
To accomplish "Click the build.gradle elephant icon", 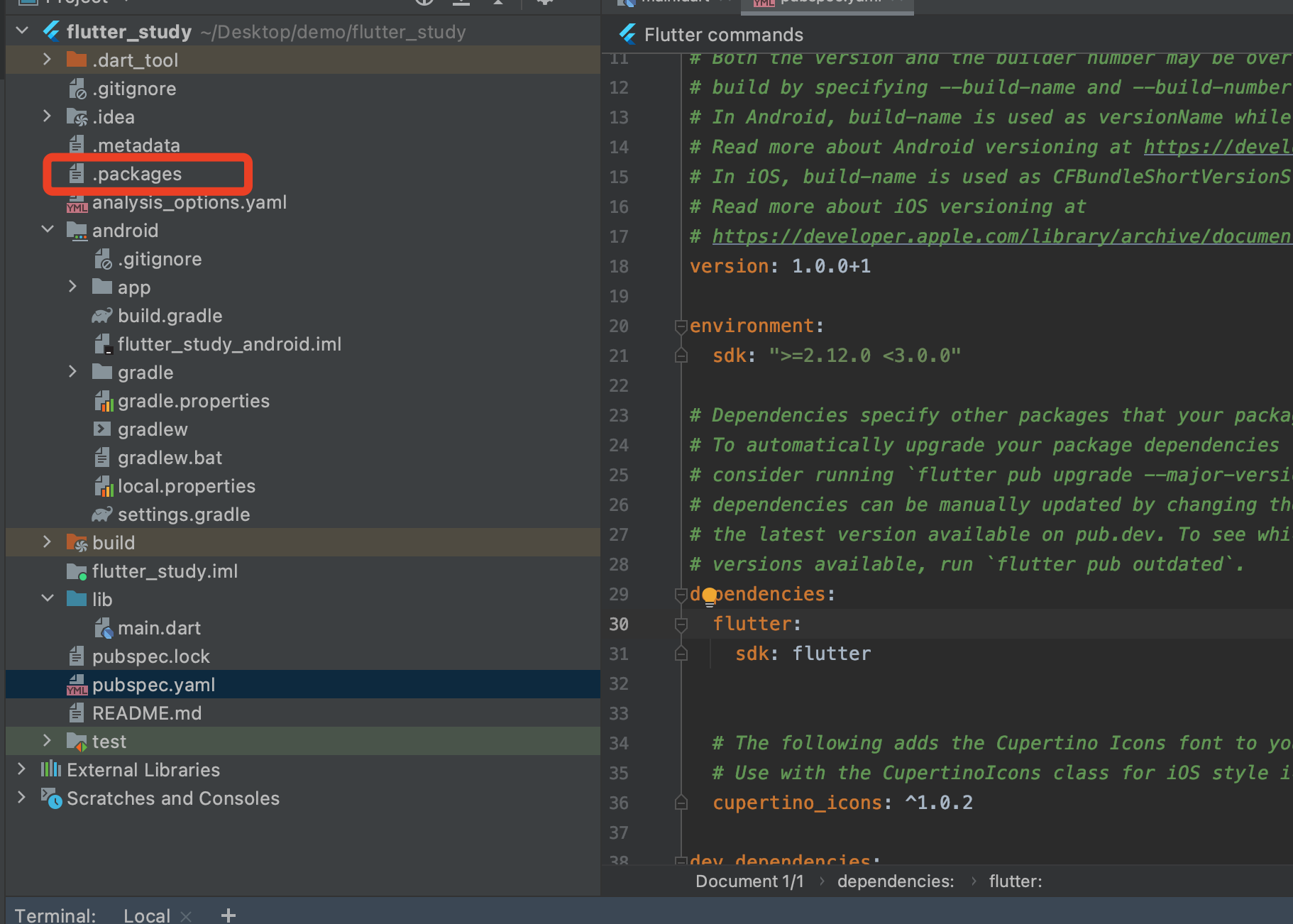I will point(102,316).
